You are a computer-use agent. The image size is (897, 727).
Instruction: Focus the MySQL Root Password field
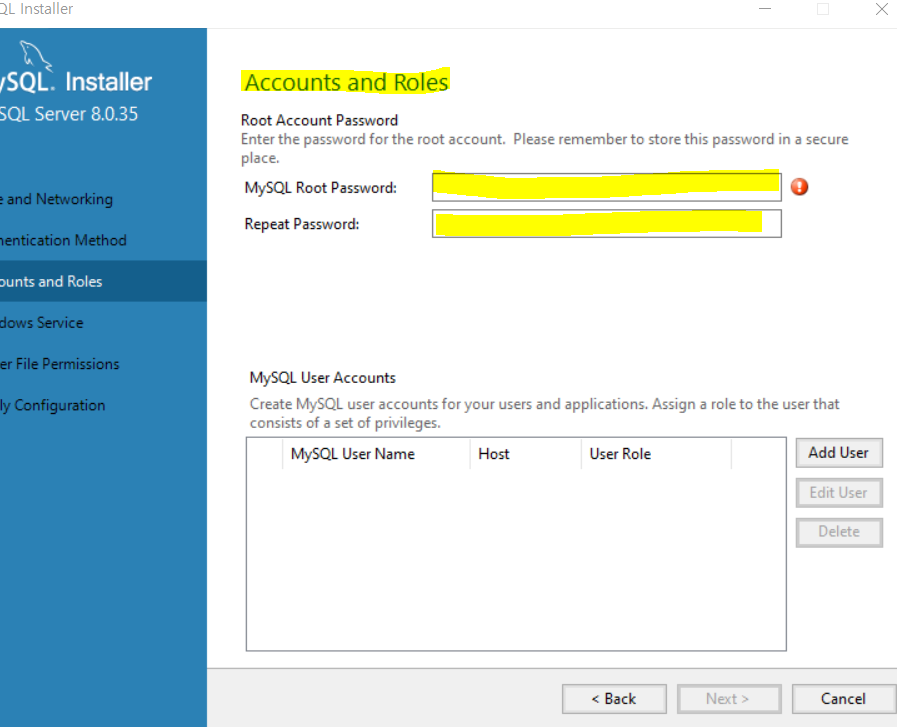[606, 187]
